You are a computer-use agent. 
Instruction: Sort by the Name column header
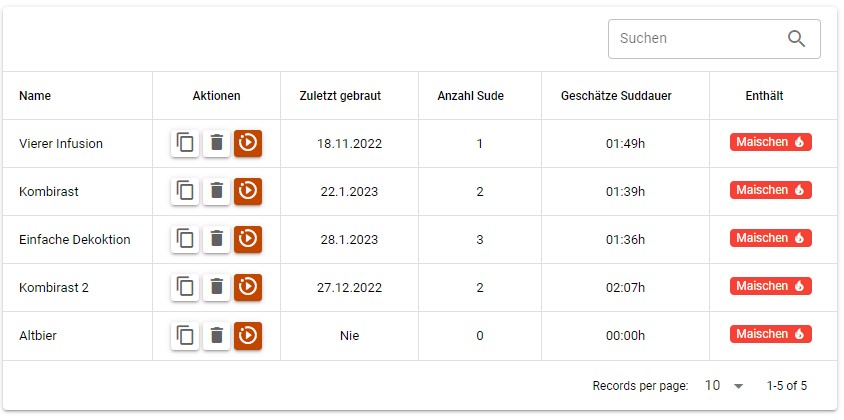click(35, 96)
